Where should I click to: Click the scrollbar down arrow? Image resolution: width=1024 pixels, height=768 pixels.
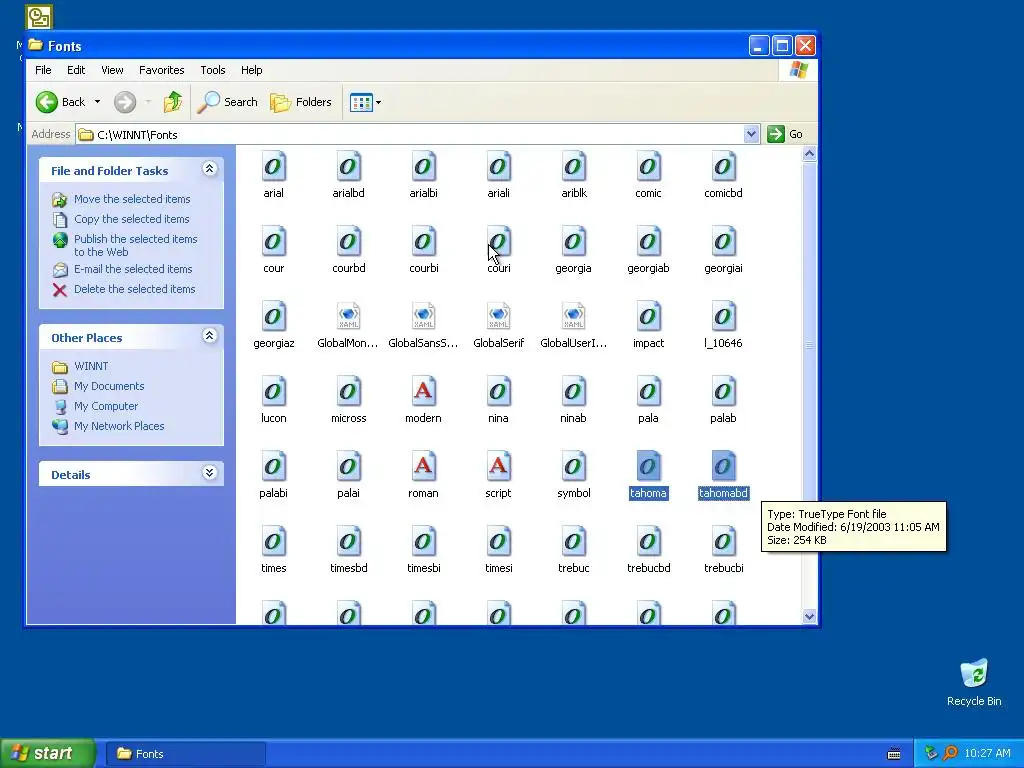(x=809, y=616)
